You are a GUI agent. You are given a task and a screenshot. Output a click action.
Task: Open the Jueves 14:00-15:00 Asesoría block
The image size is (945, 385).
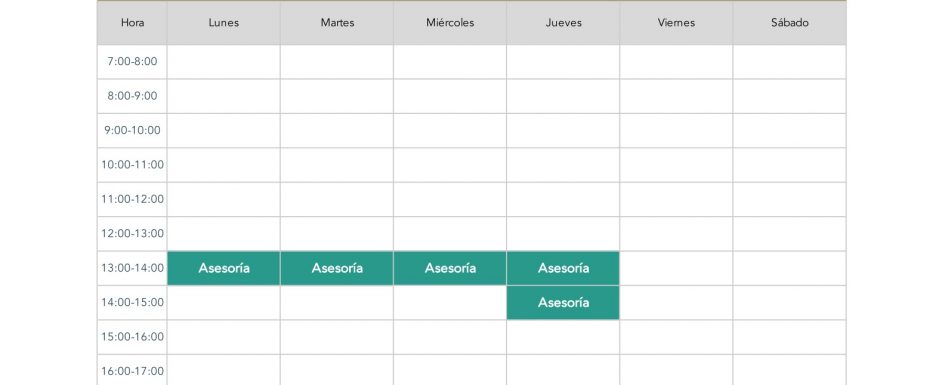click(563, 302)
